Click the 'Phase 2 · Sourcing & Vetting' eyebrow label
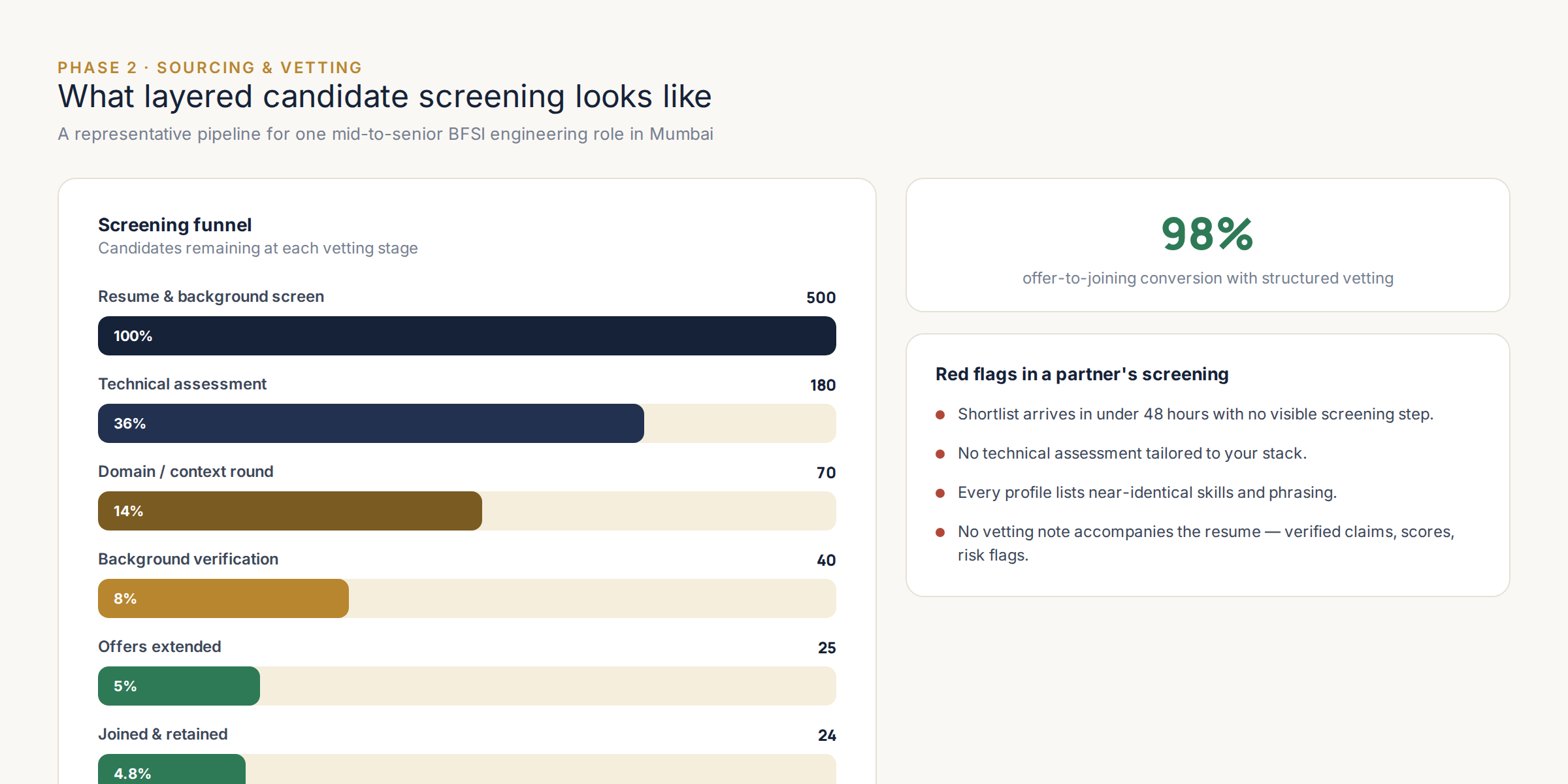This screenshot has width=1568, height=784. pyautogui.click(x=210, y=67)
